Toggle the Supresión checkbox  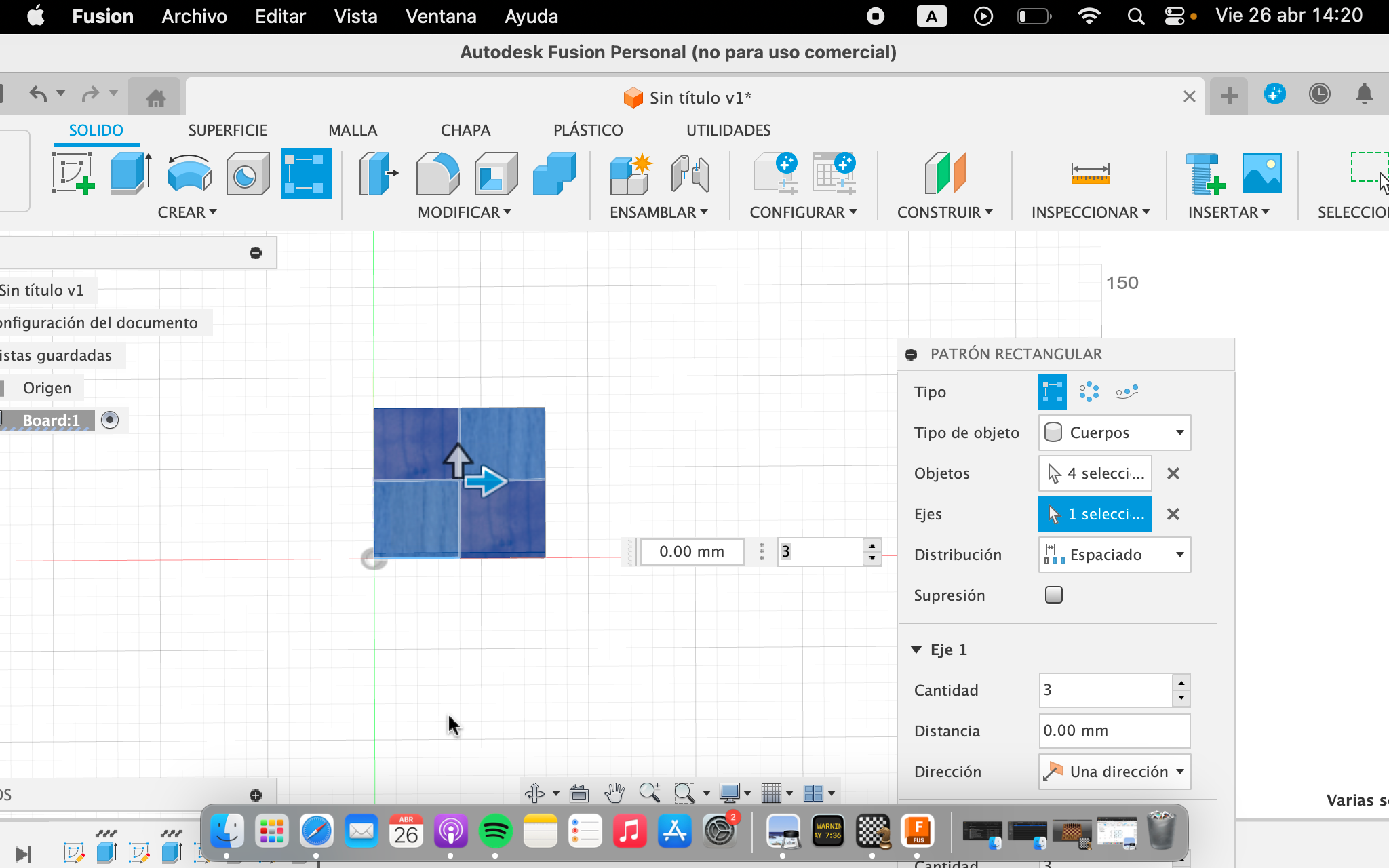[1054, 595]
